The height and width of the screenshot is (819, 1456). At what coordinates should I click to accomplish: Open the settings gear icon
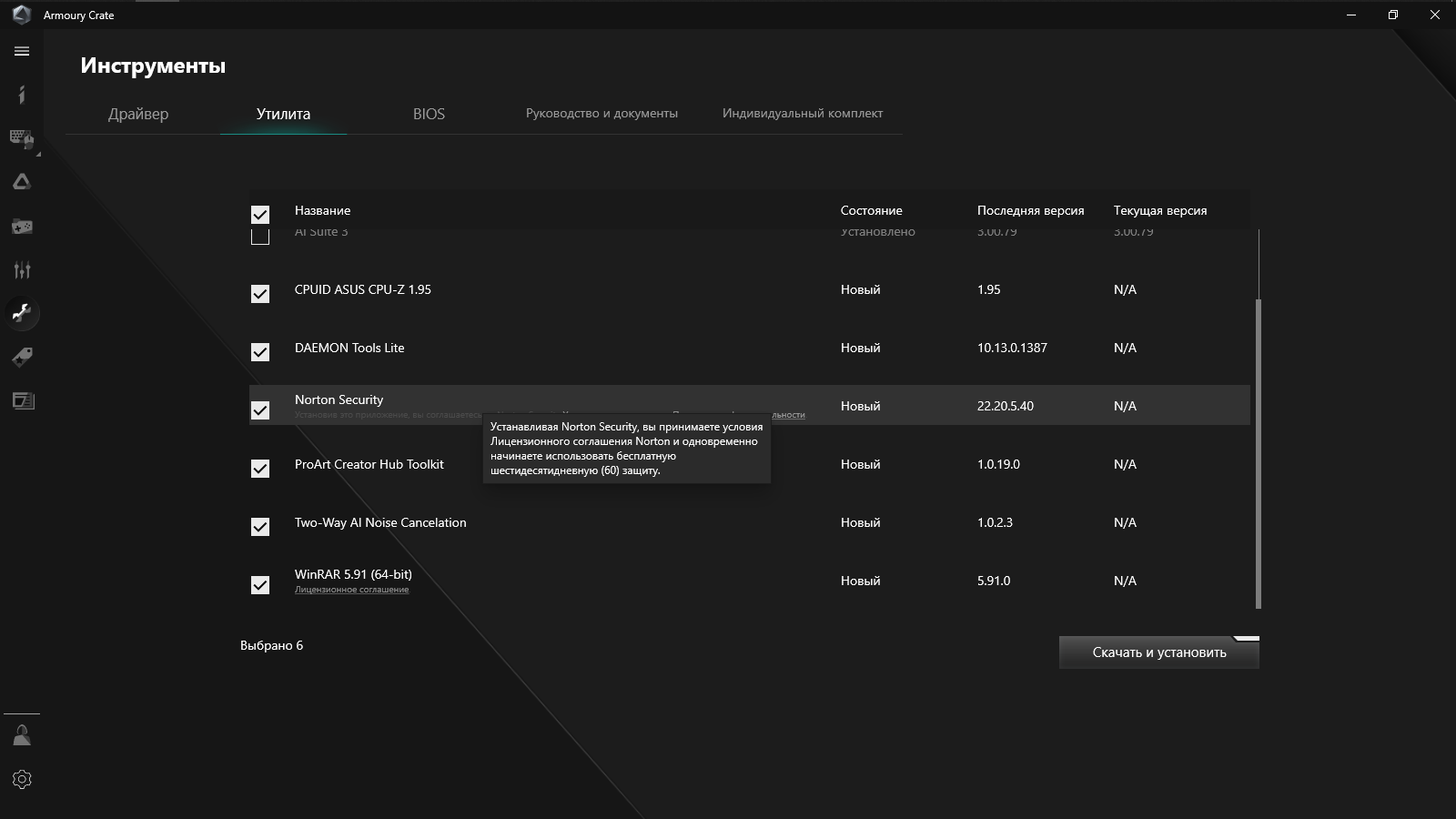22,779
